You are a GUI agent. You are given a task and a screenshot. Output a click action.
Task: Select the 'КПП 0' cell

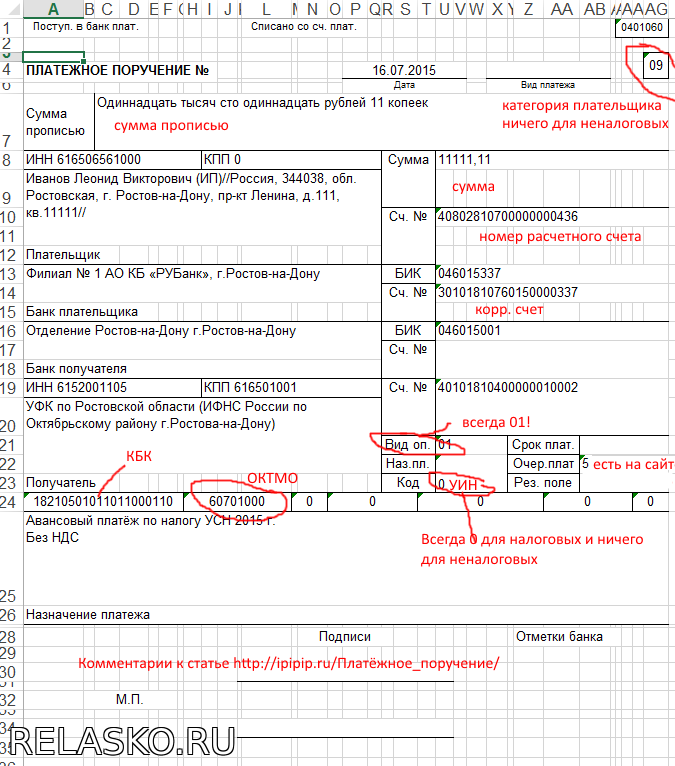click(x=291, y=160)
